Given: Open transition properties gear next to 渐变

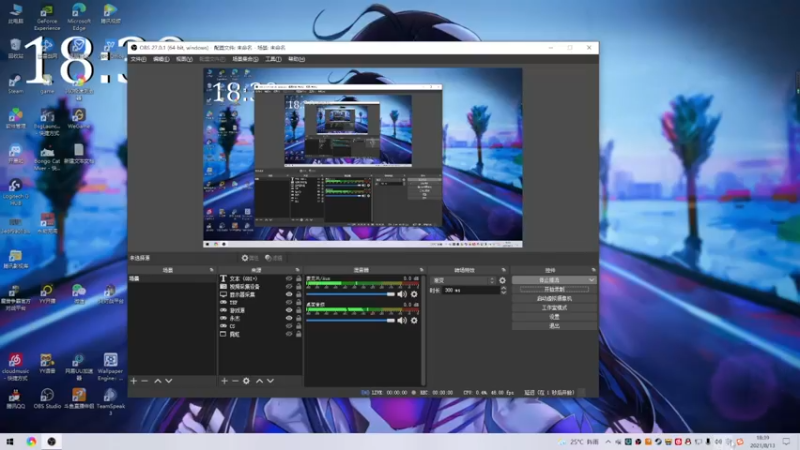Looking at the screenshot, I should [x=503, y=281].
